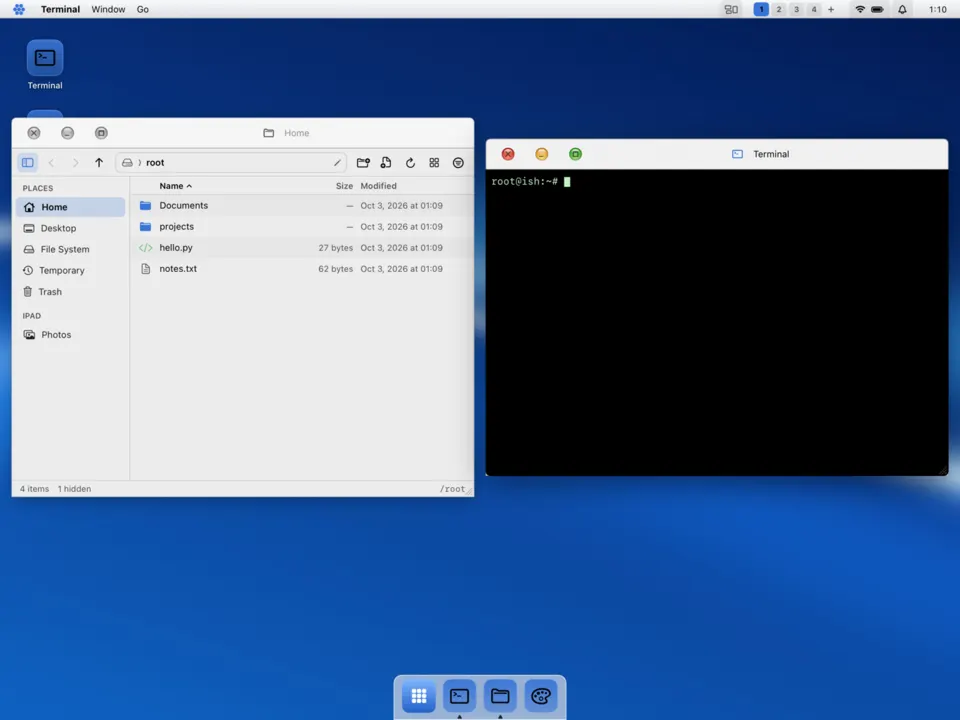This screenshot has height=720, width=960.
Task: Click the hello.py code file icon
Action: tap(145, 248)
